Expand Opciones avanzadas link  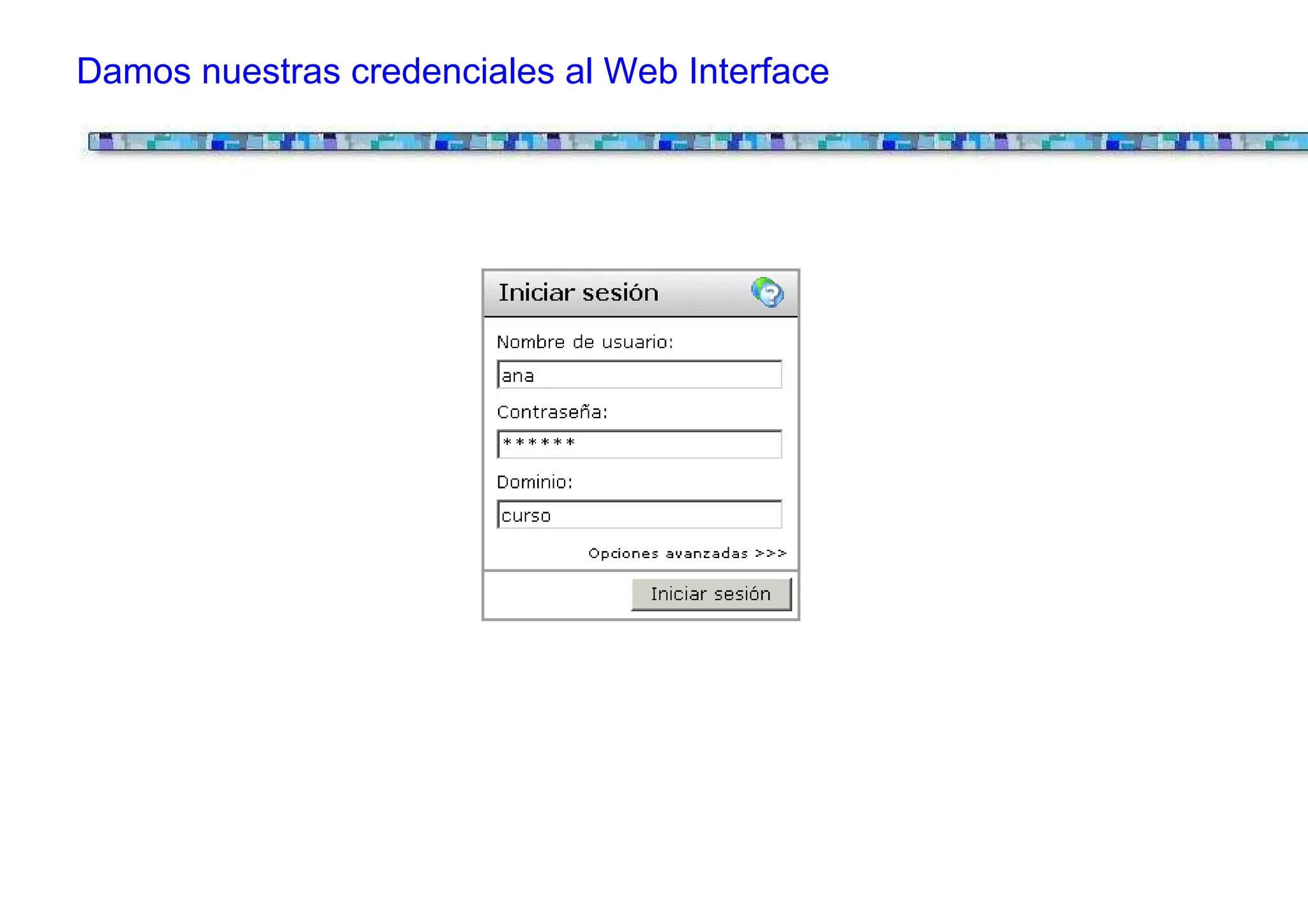click(687, 553)
